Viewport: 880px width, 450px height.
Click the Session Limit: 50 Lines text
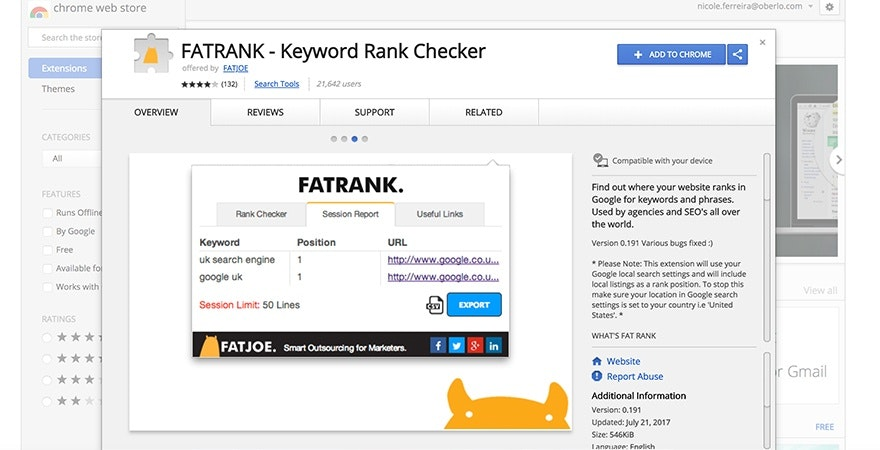click(x=249, y=305)
